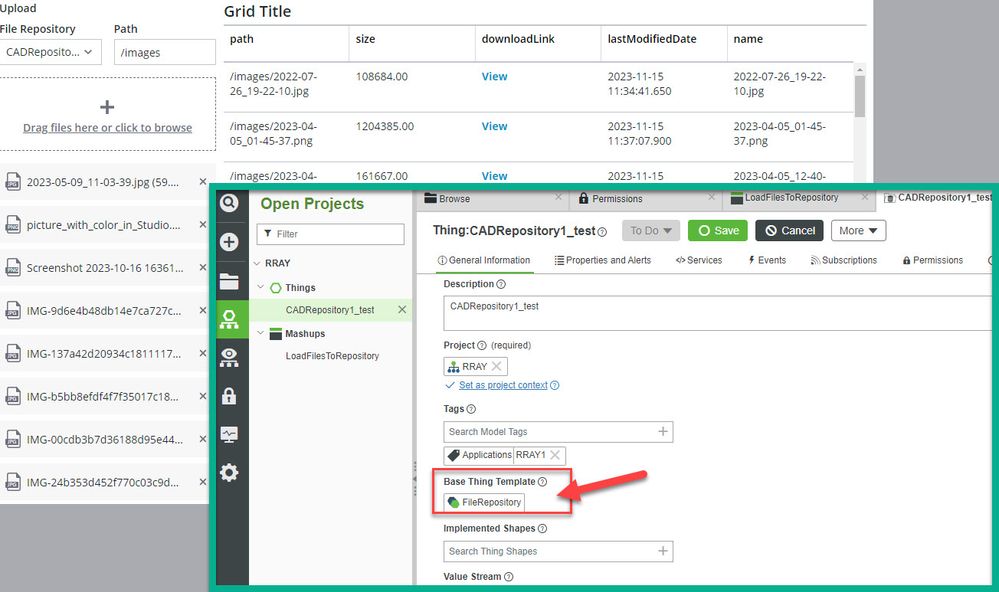Add shape with plus in Search Thing Shapes
The height and width of the screenshot is (592, 999).
point(663,551)
